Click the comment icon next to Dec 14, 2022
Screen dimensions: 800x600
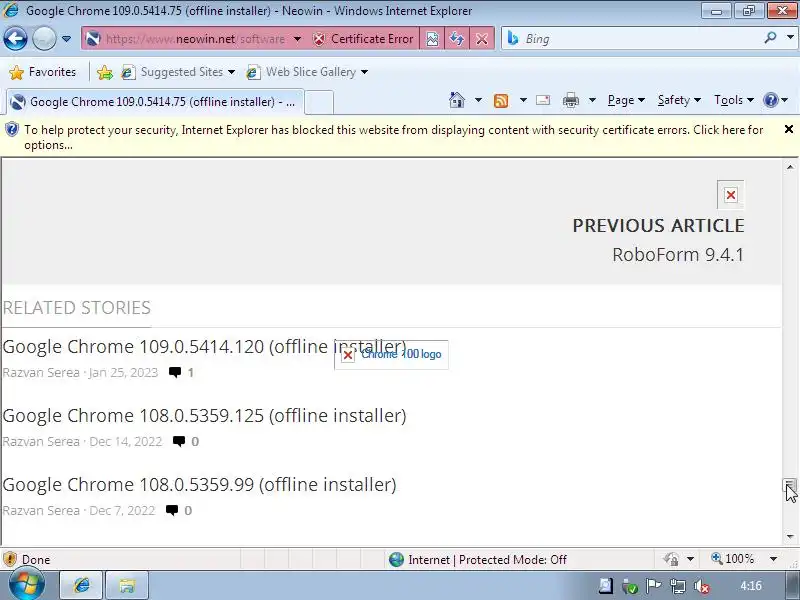point(179,441)
